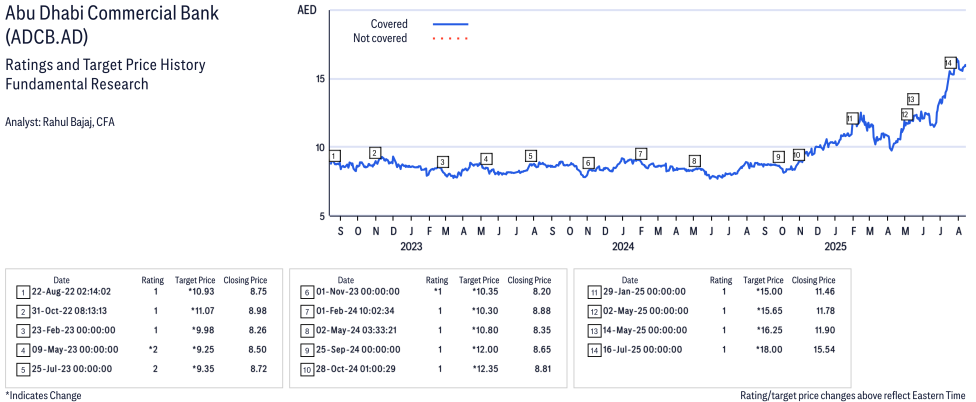Click chart marker 12 on the price line
The width and height of the screenshot is (976, 402).
[906, 114]
